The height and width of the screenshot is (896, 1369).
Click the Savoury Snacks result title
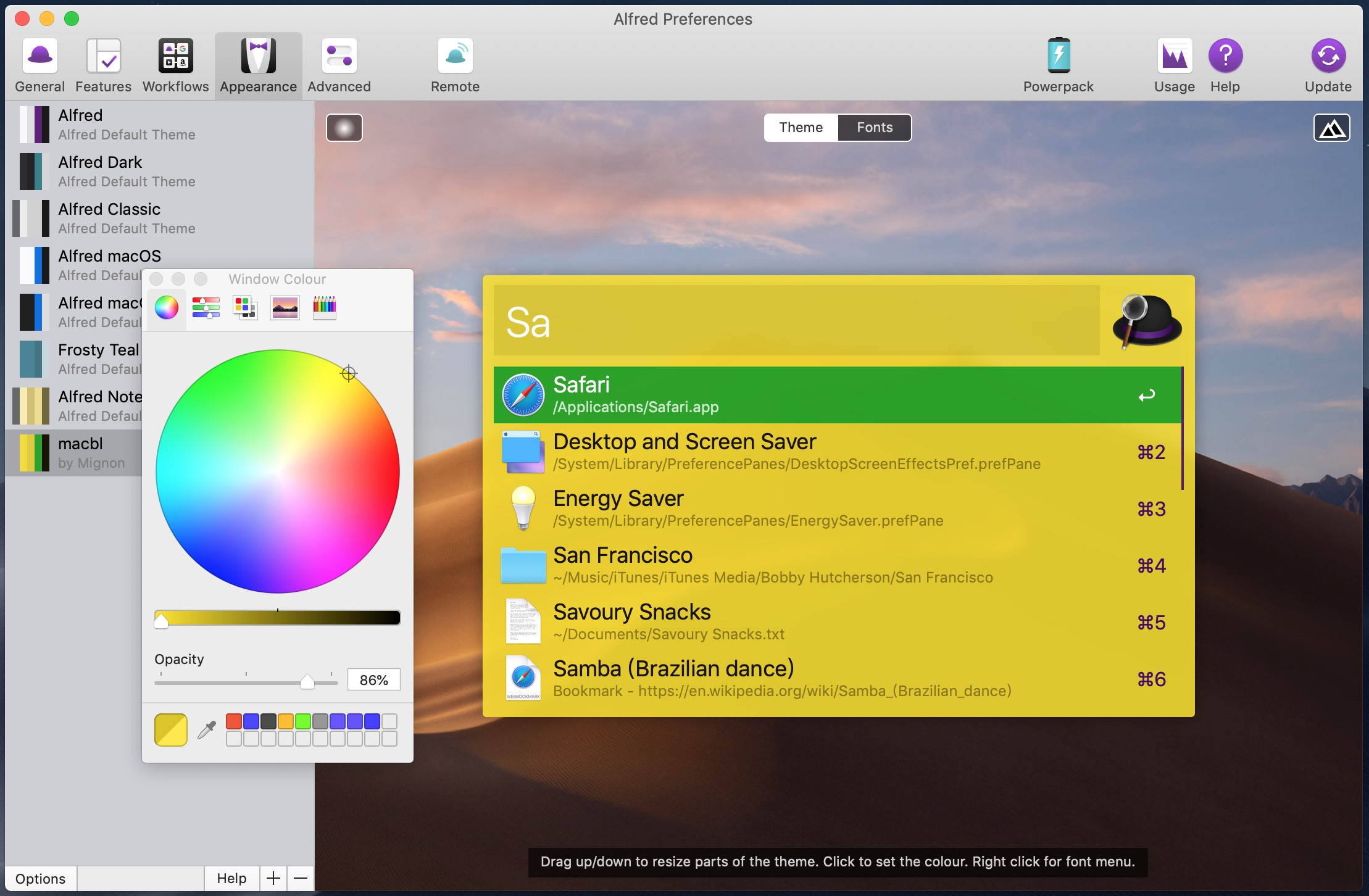[x=632, y=612]
